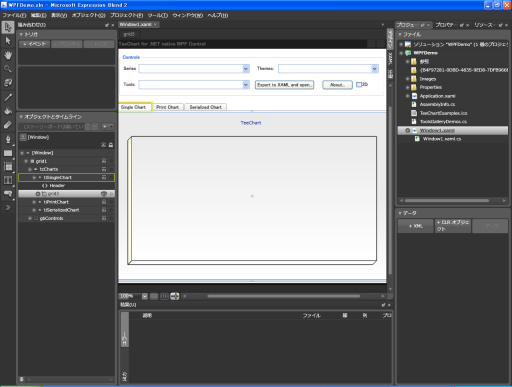Click the Files panel horizontal scrollbar
The width and height of the screenshot is (512, 387).
click(447, 201)
